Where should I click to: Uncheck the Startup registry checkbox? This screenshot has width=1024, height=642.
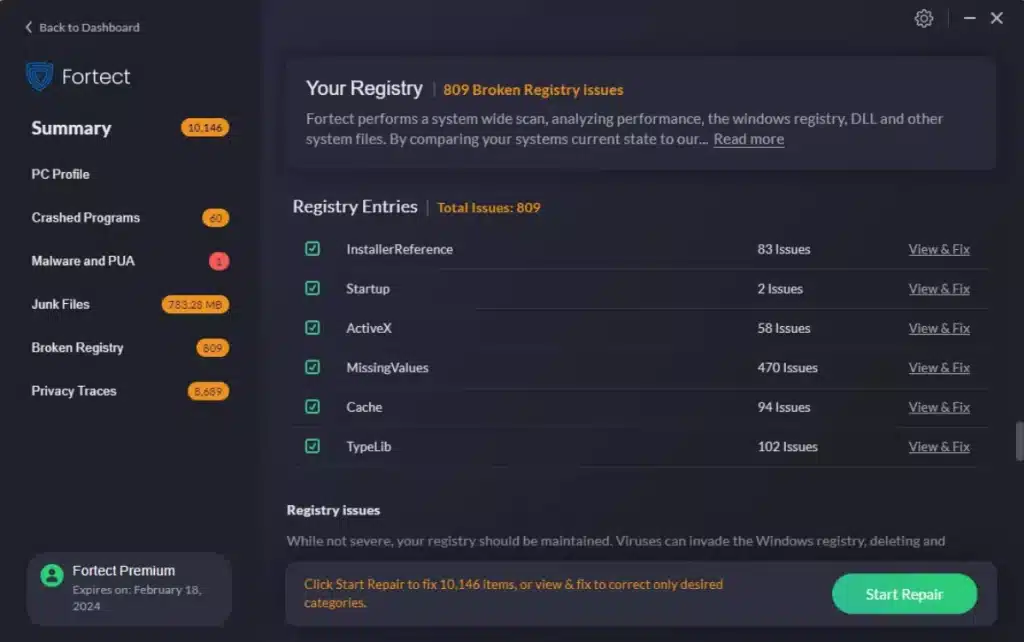pos(312,288)
